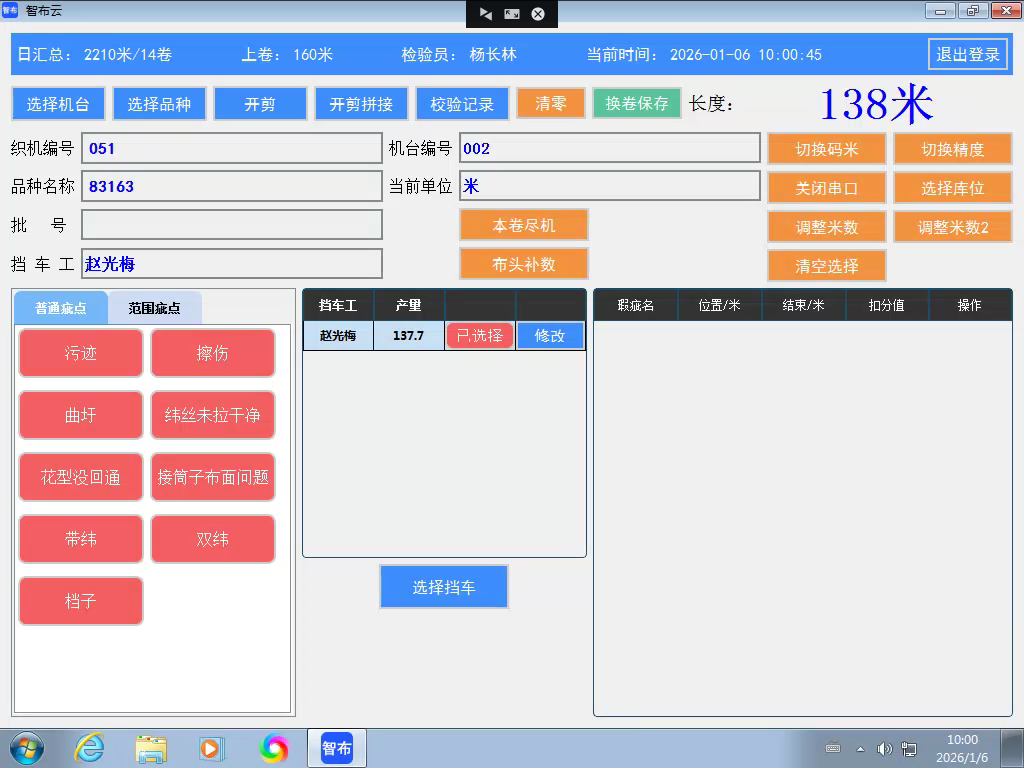The image size is (1024, 768).
Task: Open Windows Explorer from the taskbar
Action: pyautogui.click(x=150, y=747)
